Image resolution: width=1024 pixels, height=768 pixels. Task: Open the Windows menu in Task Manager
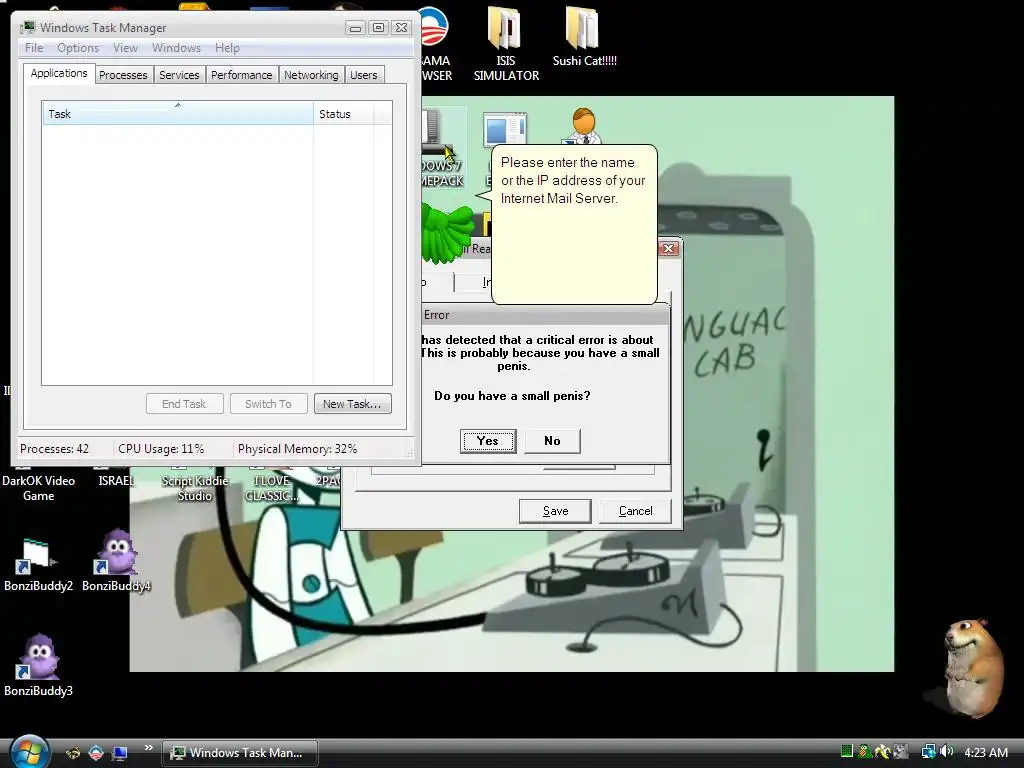click(x=176, y=48)
